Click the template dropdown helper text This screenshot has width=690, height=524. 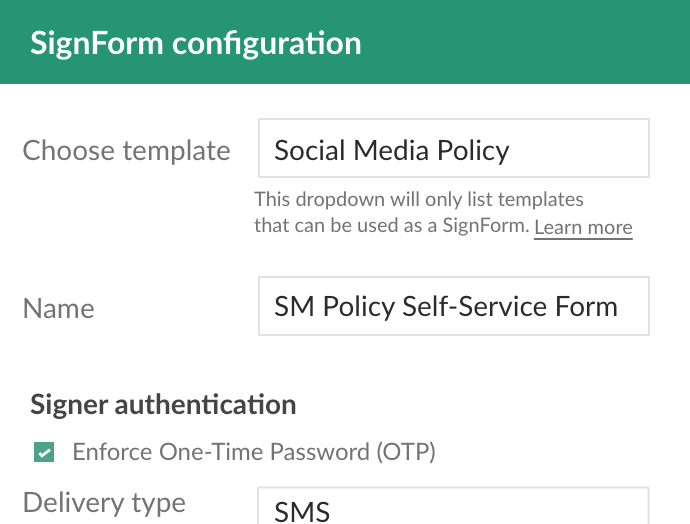pyautogui.click(x=420, y=213)
